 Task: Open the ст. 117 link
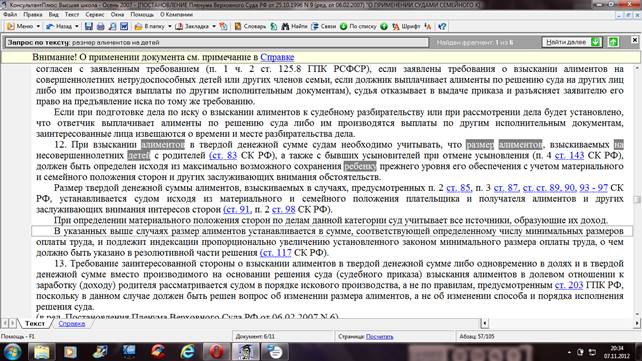(x=276, y=253)
